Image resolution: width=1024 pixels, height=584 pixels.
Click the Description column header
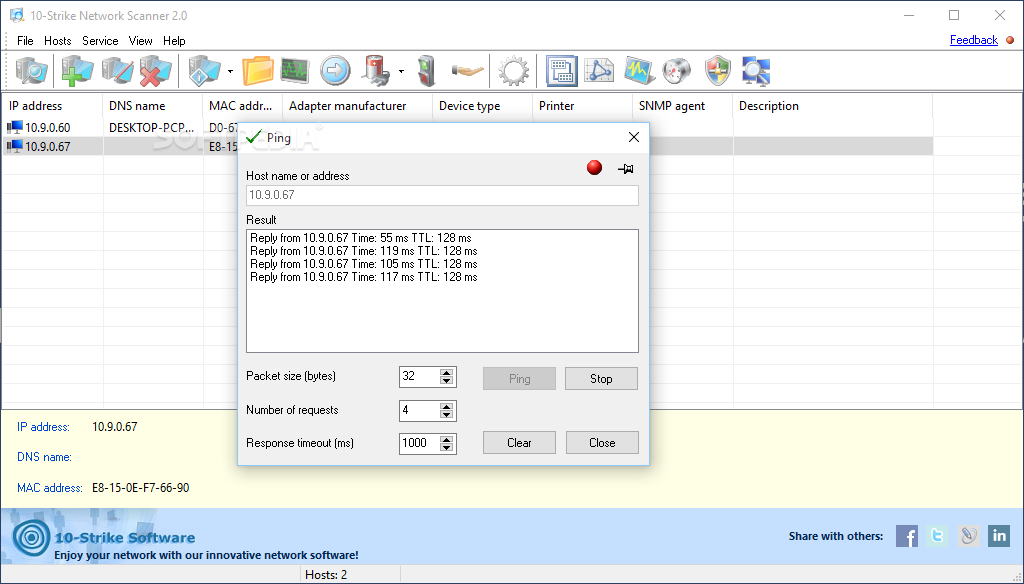(x=833, y=106)
